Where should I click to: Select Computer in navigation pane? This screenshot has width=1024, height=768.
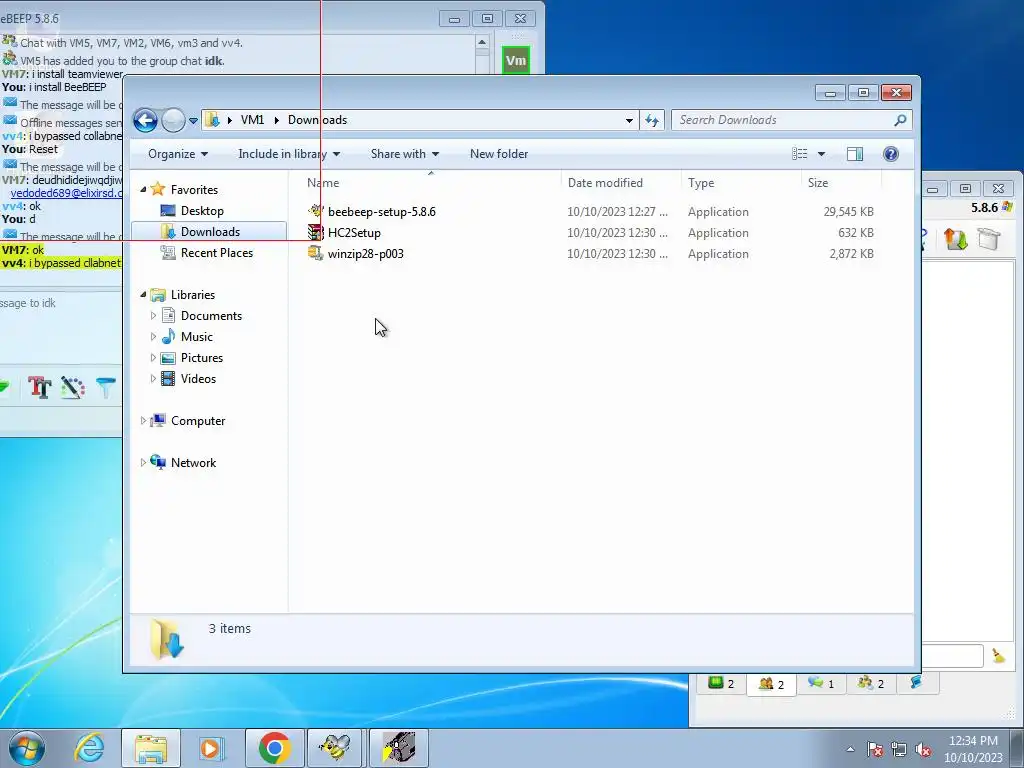(x=198, y=421)
